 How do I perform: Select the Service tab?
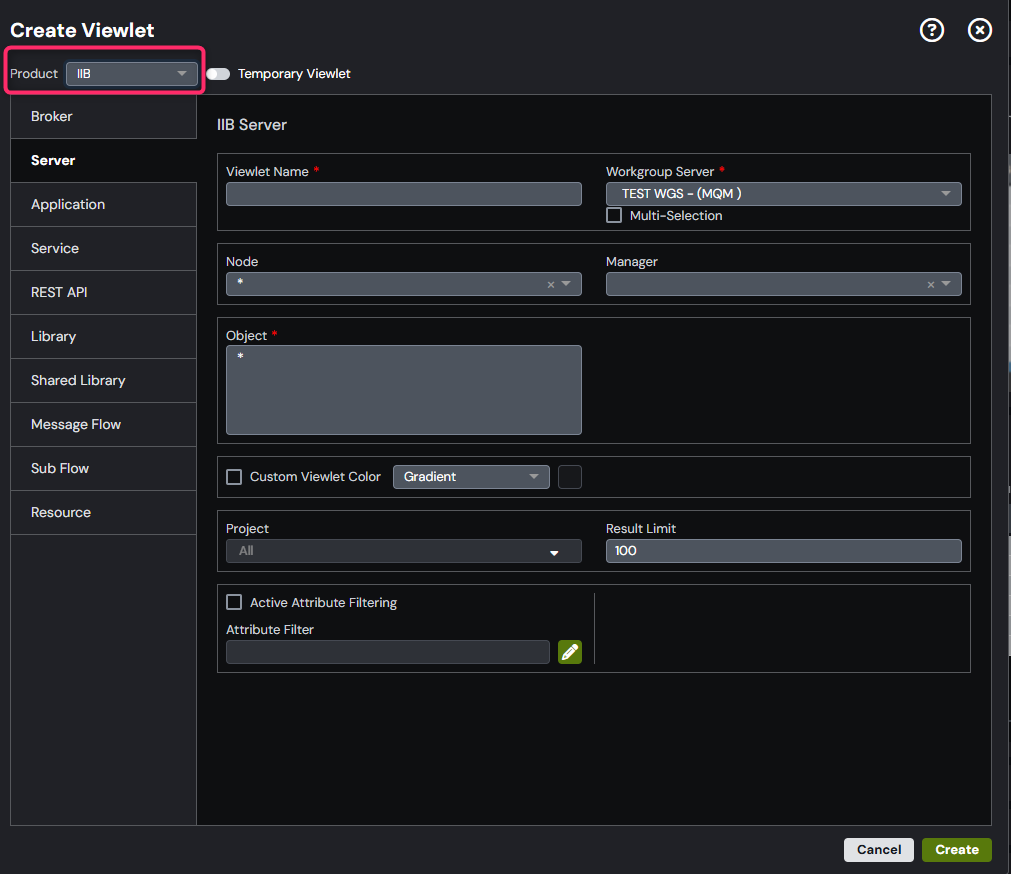(x=103, y=248)
